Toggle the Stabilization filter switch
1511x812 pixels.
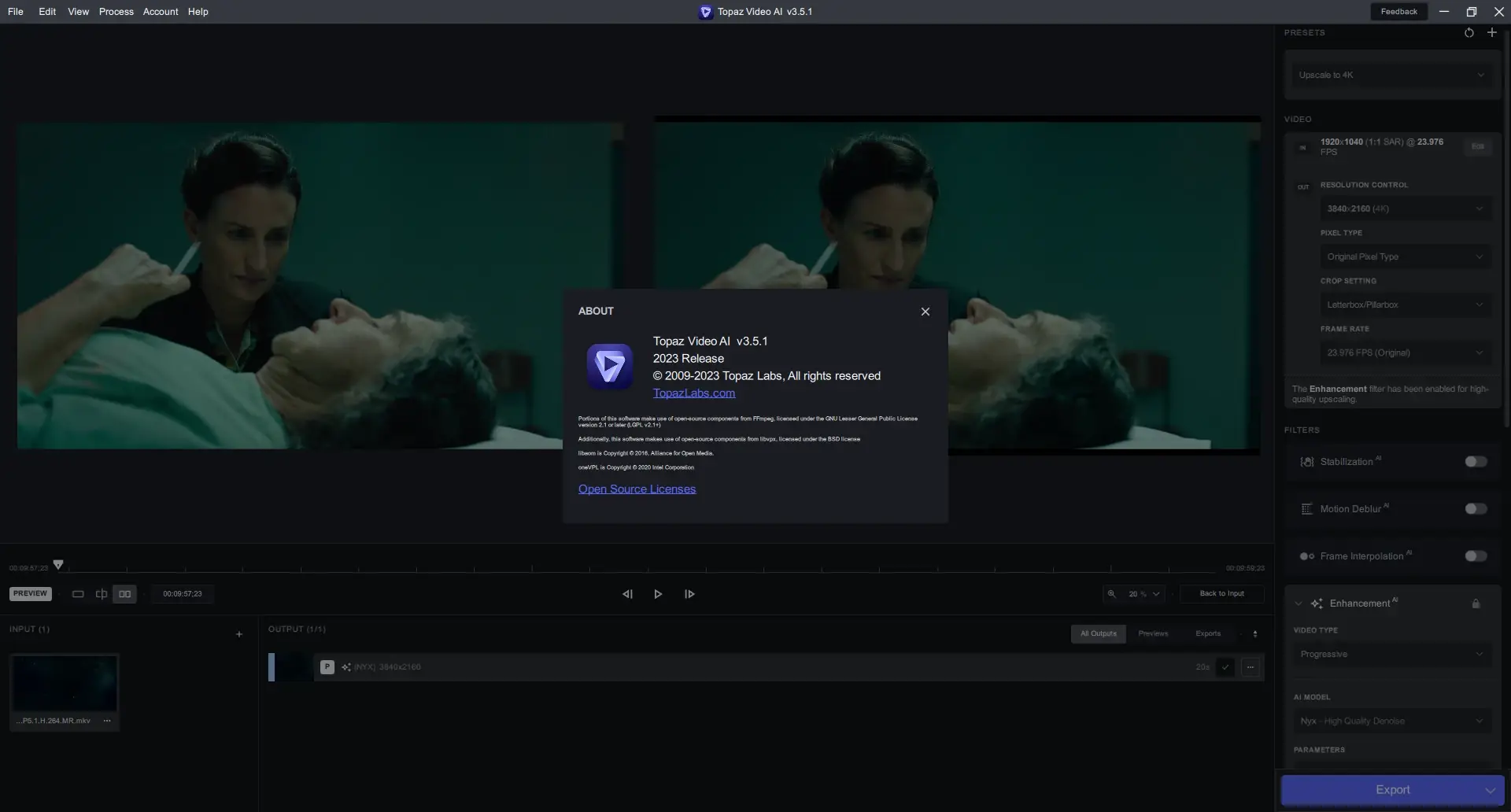pyautogui.click(x=1476, y=462)
